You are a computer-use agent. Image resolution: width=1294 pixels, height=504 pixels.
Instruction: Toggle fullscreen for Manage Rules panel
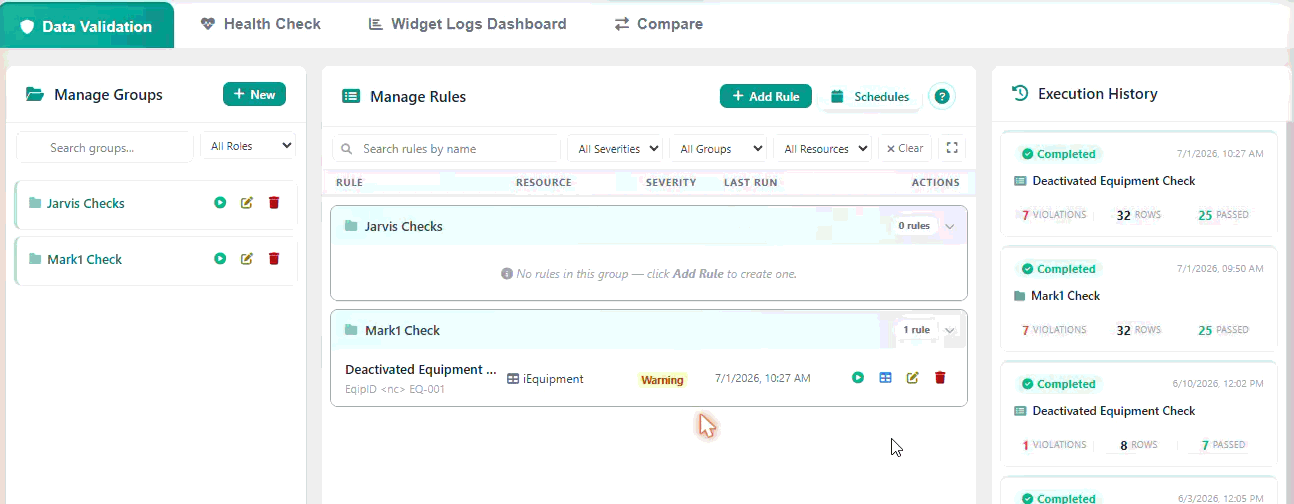pyautogui.click(x=953, y=148)
